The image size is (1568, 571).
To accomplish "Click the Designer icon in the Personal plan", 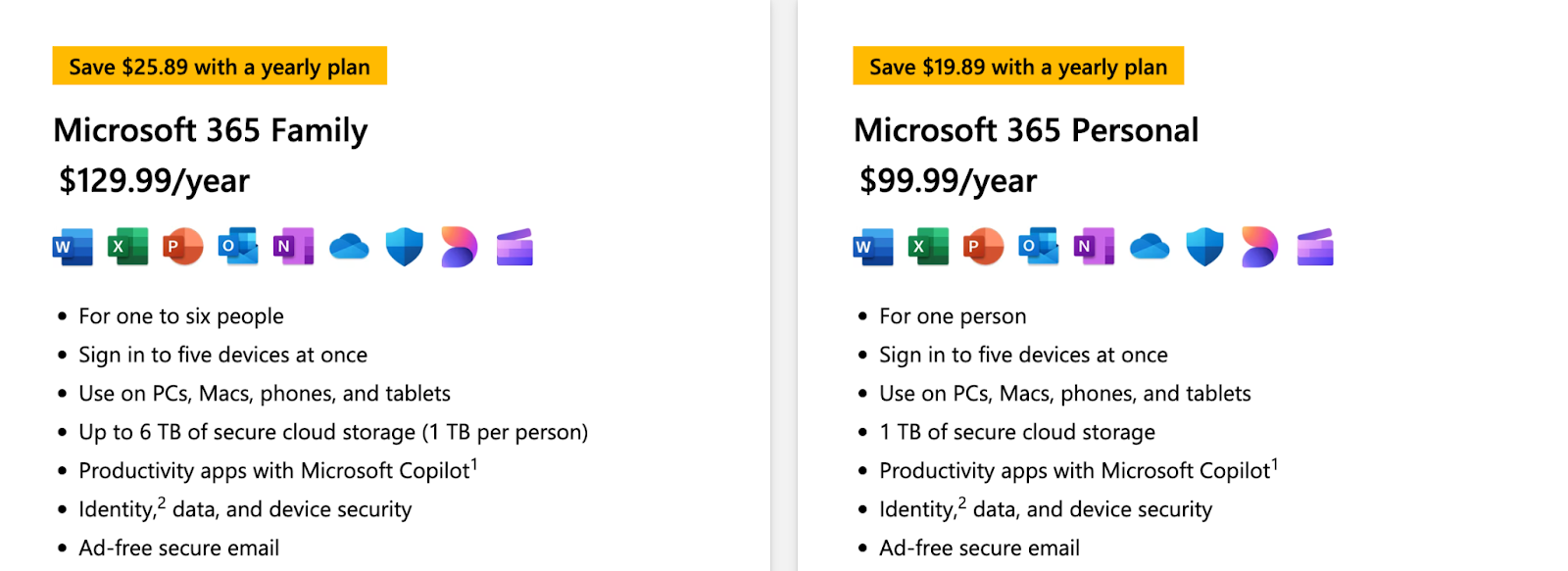I will (x=1259, y=247).
